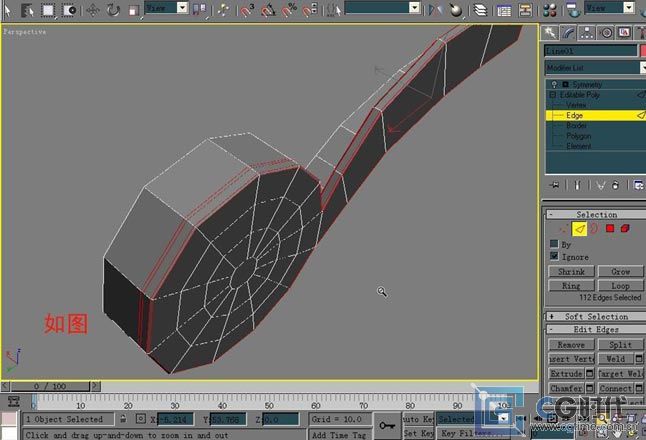The image size is (646, 440).
Task: Collapse the Editable Poly tree node
Action: point(553,95)
